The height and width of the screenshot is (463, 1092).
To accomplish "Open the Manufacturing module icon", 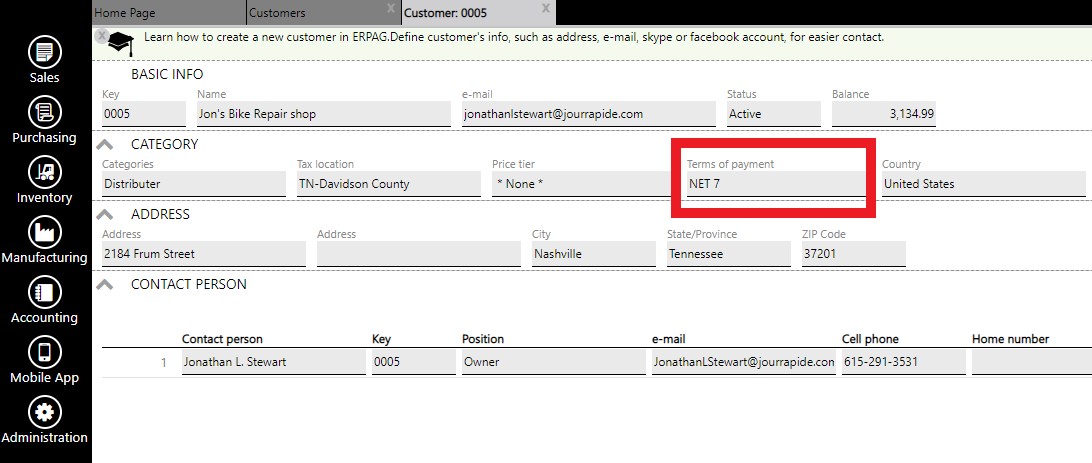I will tap(44, 232).
